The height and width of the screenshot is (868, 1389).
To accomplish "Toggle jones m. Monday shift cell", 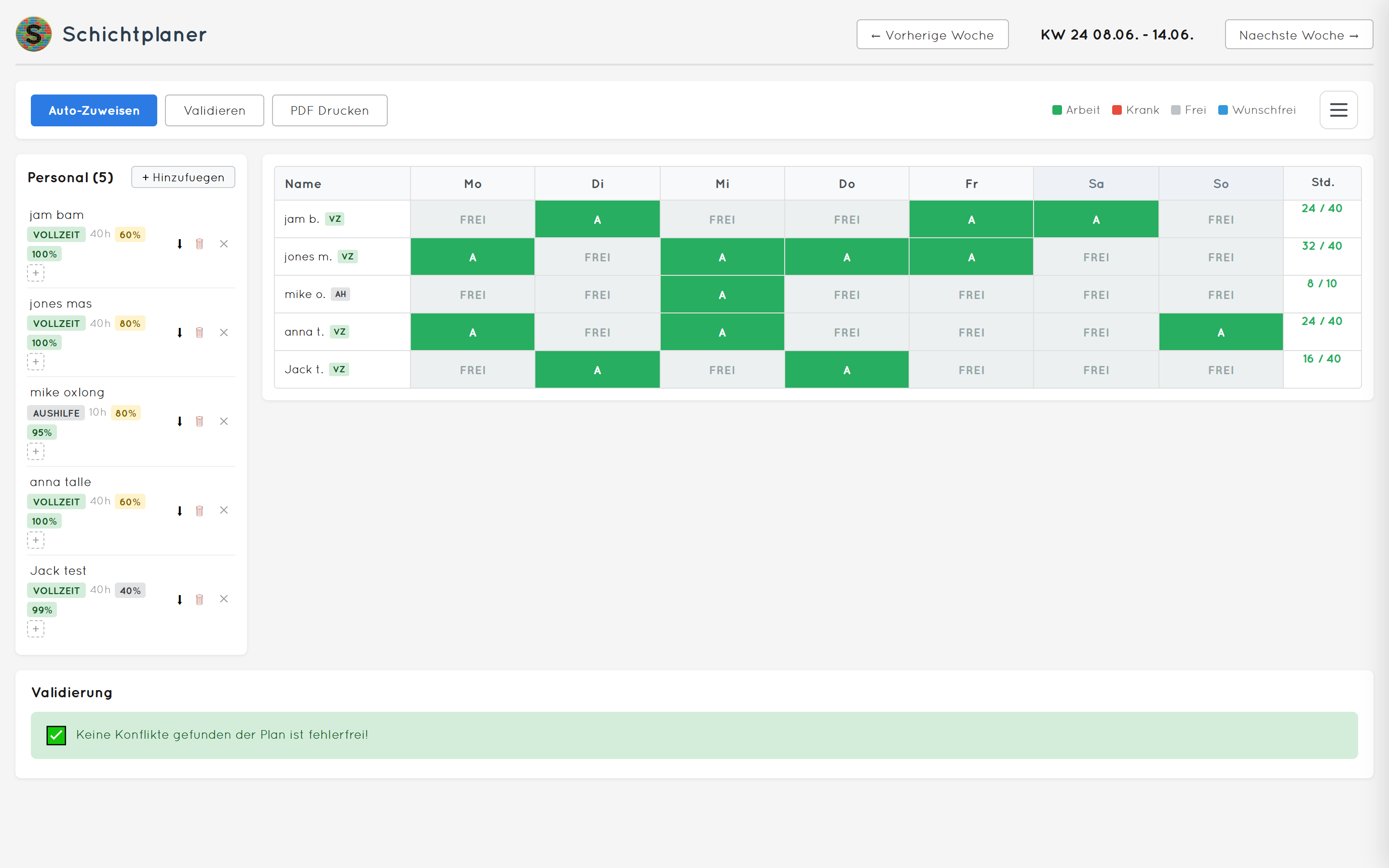I will pos(472,257).
